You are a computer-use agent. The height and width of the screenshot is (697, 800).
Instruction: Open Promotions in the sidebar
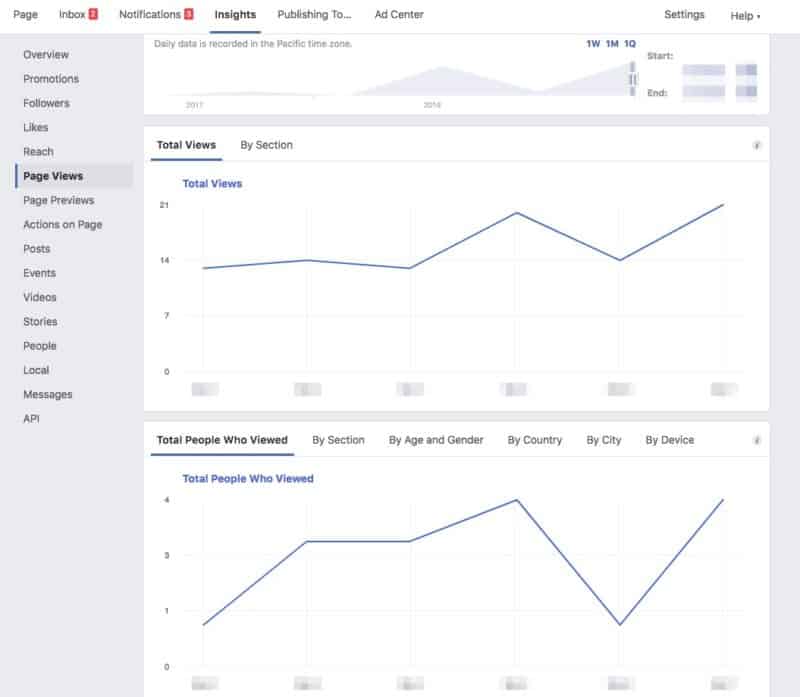click(x=51, y=79)
